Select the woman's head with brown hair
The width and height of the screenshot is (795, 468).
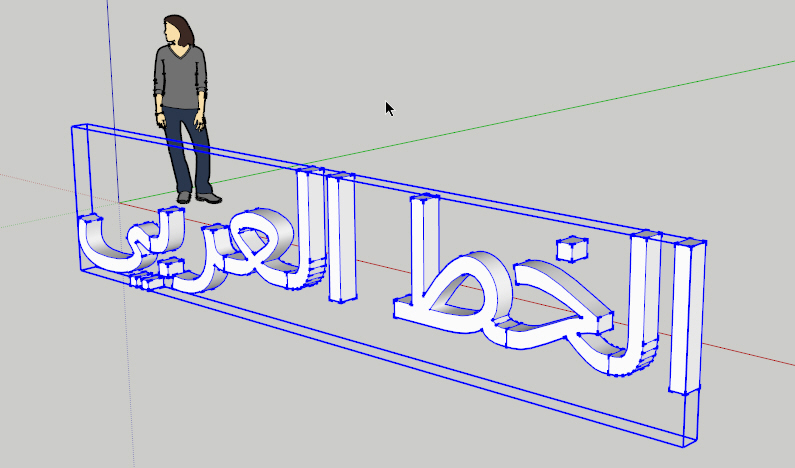coord(178,30)
